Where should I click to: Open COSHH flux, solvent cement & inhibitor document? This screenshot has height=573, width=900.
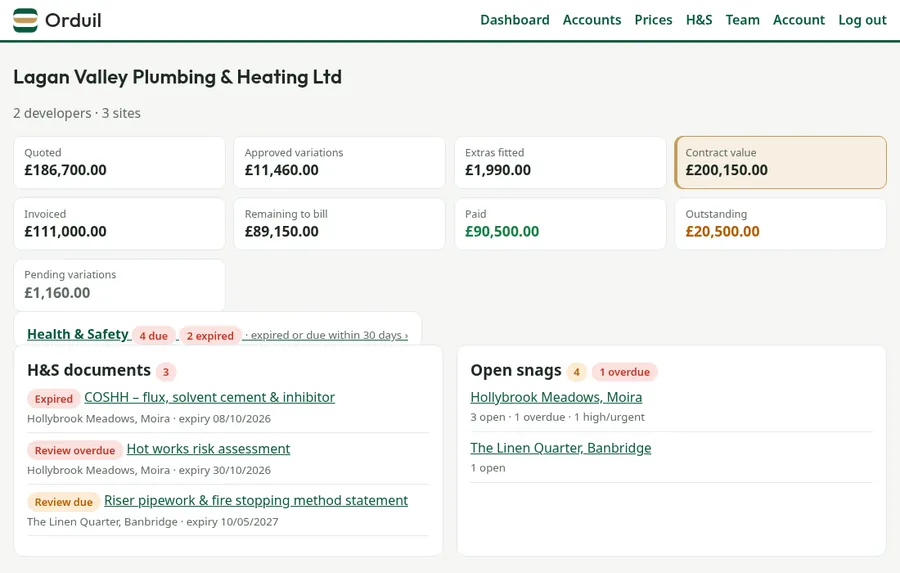[x=210, y=397]
